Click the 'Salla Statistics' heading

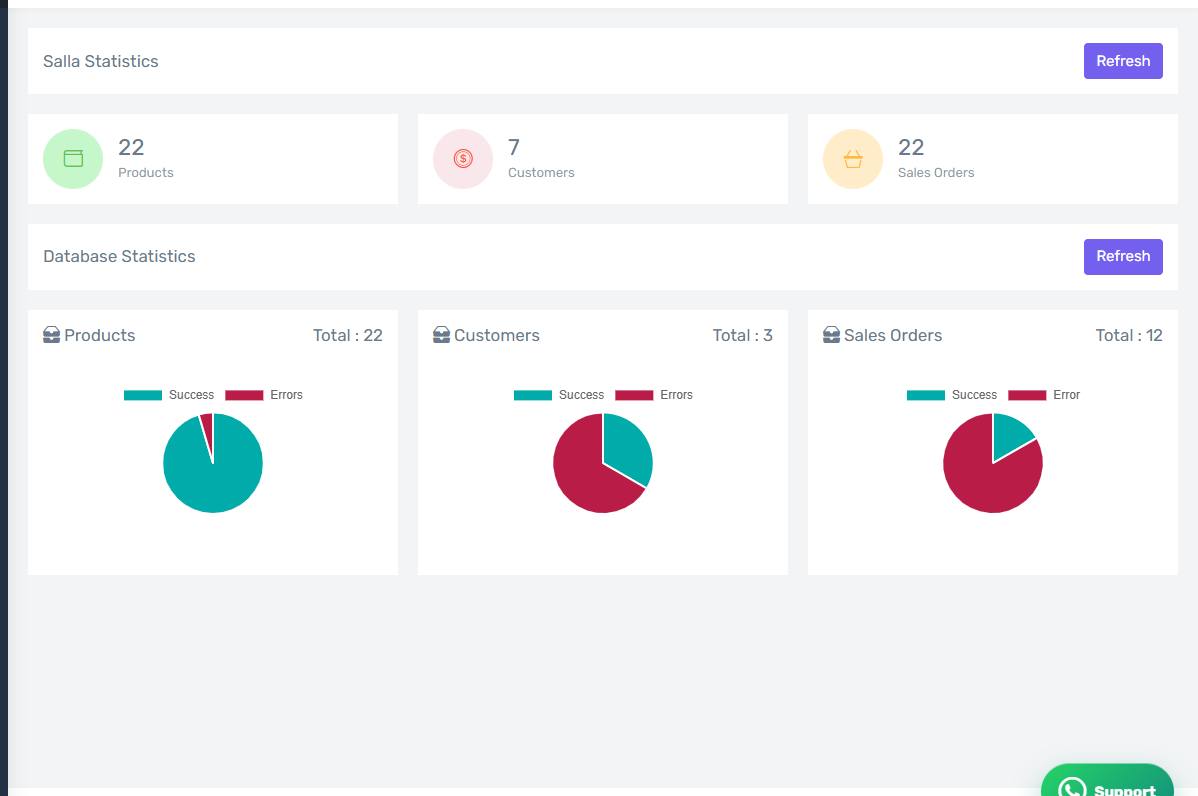(101, 61)
